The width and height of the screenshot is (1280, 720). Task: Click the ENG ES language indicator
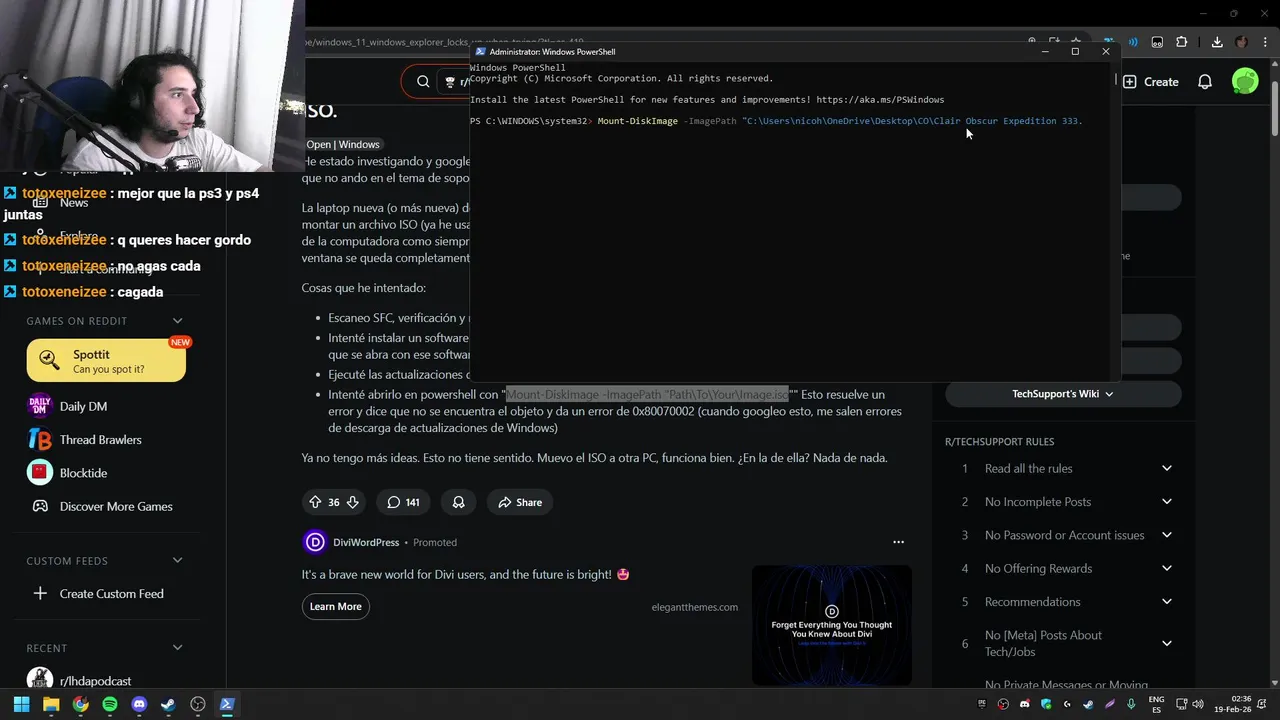1156,704
